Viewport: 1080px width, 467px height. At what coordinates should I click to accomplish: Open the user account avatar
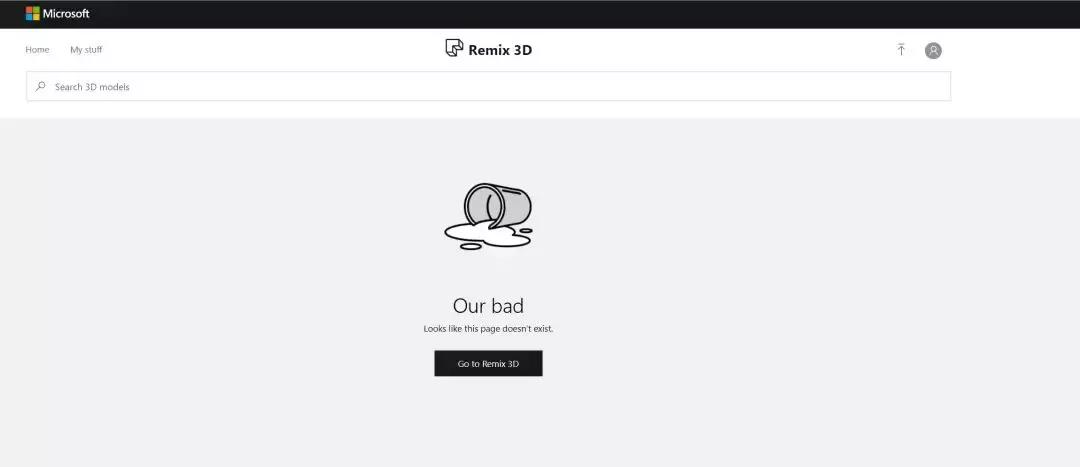(933, 50)
